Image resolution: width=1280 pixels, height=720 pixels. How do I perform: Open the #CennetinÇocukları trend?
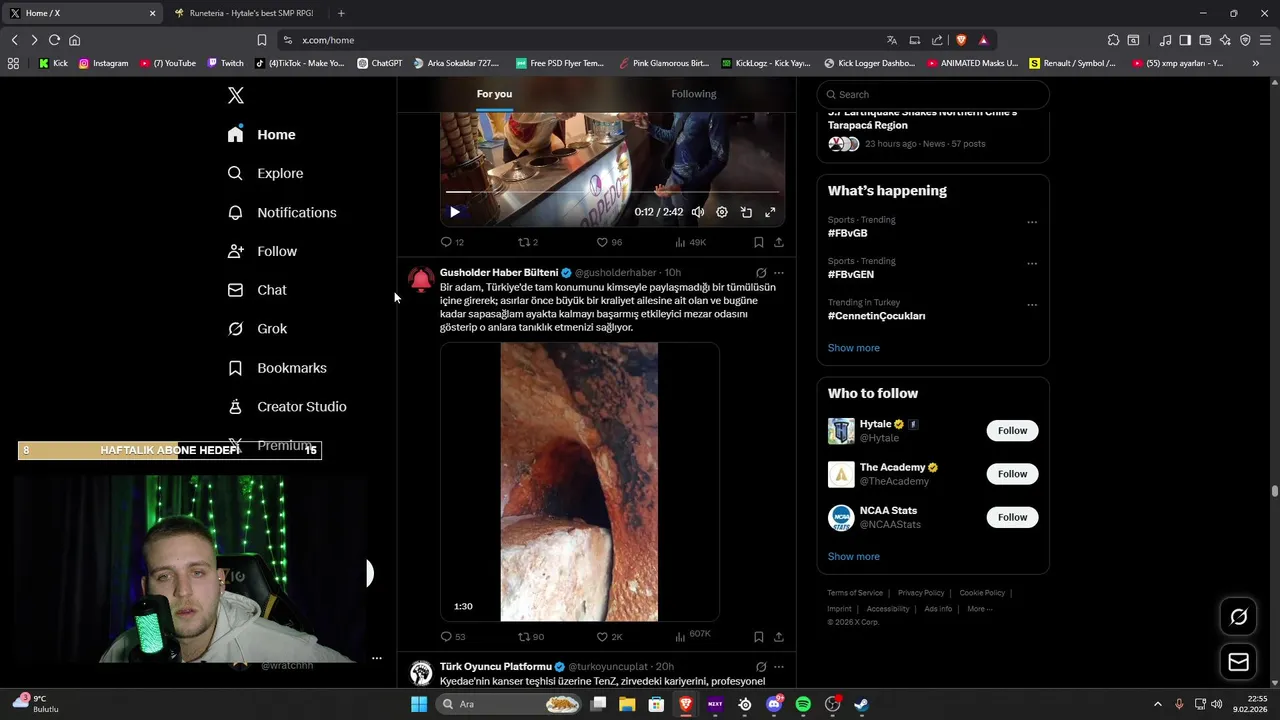tap(876, 316)
